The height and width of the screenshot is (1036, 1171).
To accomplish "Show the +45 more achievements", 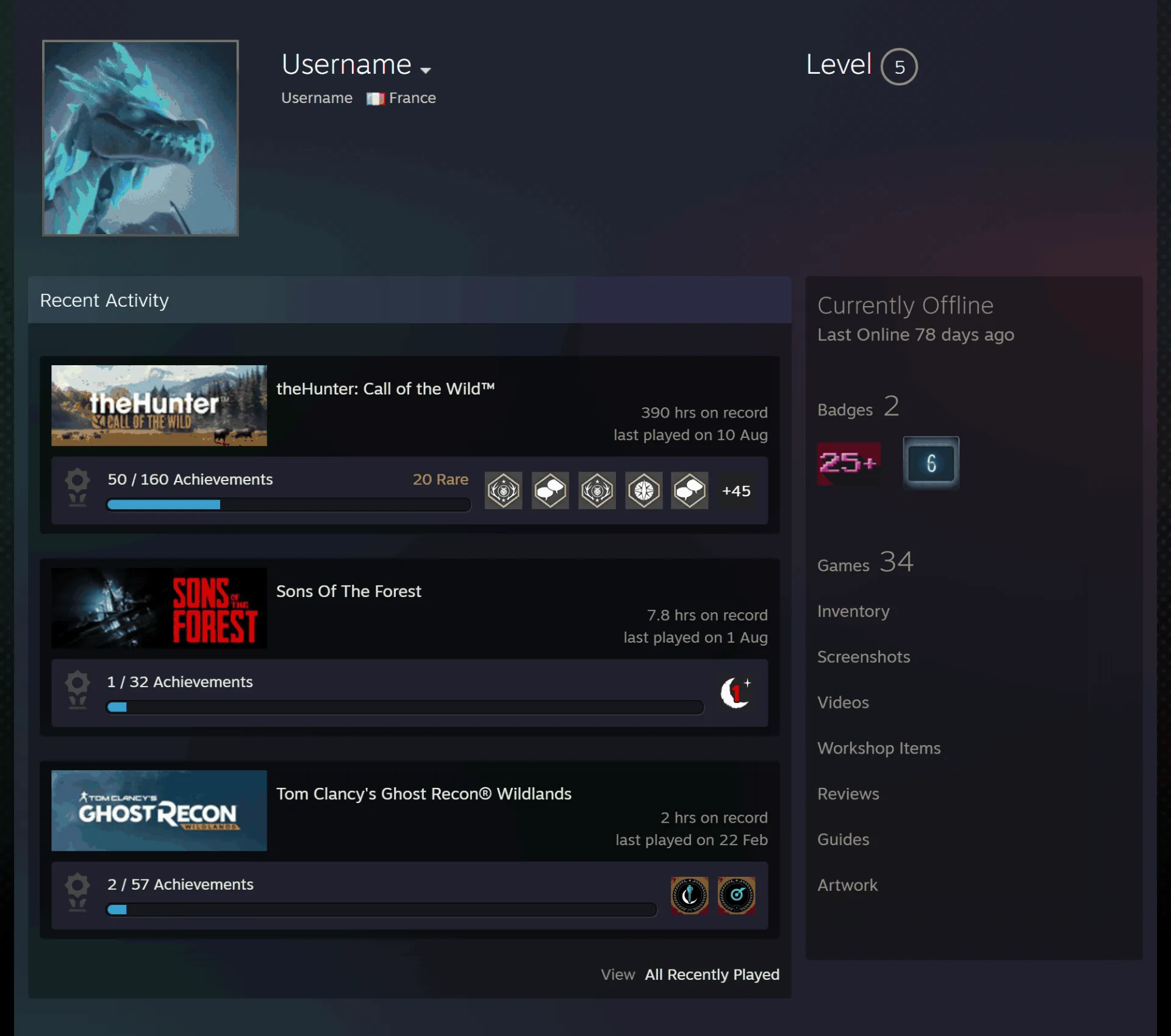I will [736, 491].
